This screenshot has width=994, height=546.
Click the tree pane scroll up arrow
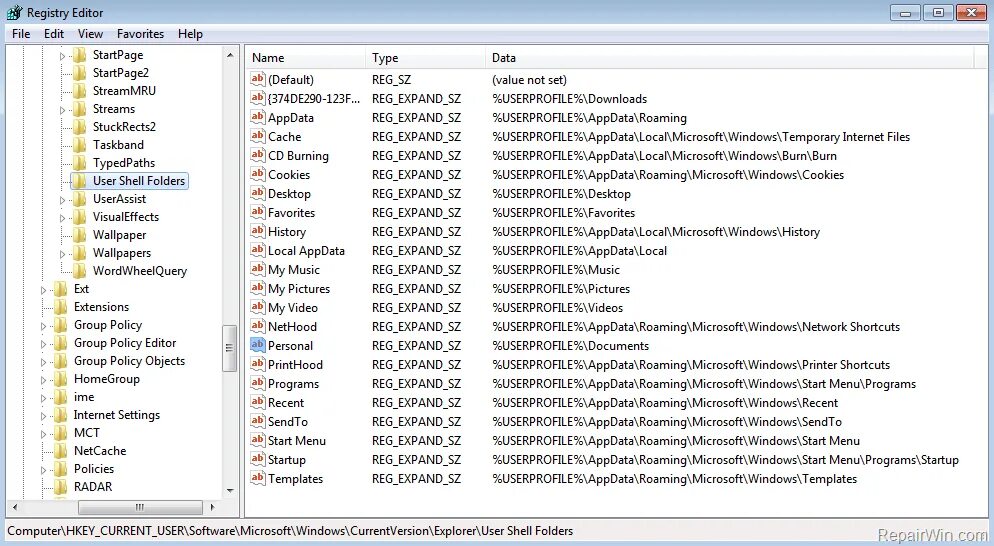229,55
